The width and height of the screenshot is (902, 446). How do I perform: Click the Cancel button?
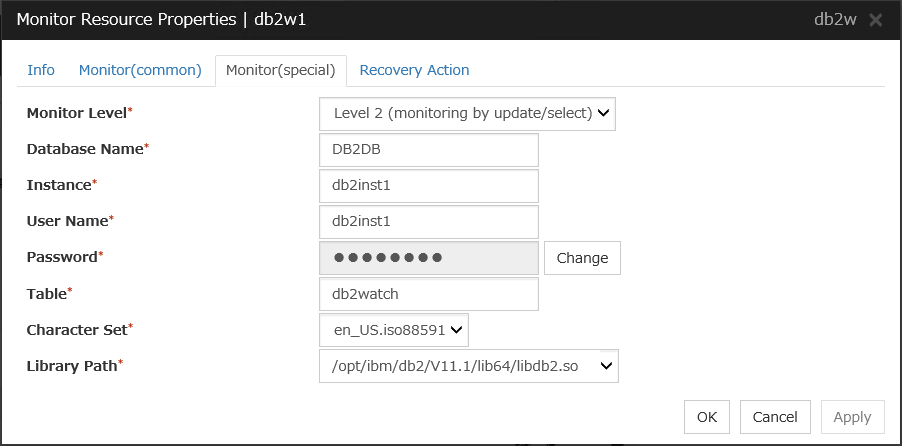pyautogui.click(x=775, y=417)
